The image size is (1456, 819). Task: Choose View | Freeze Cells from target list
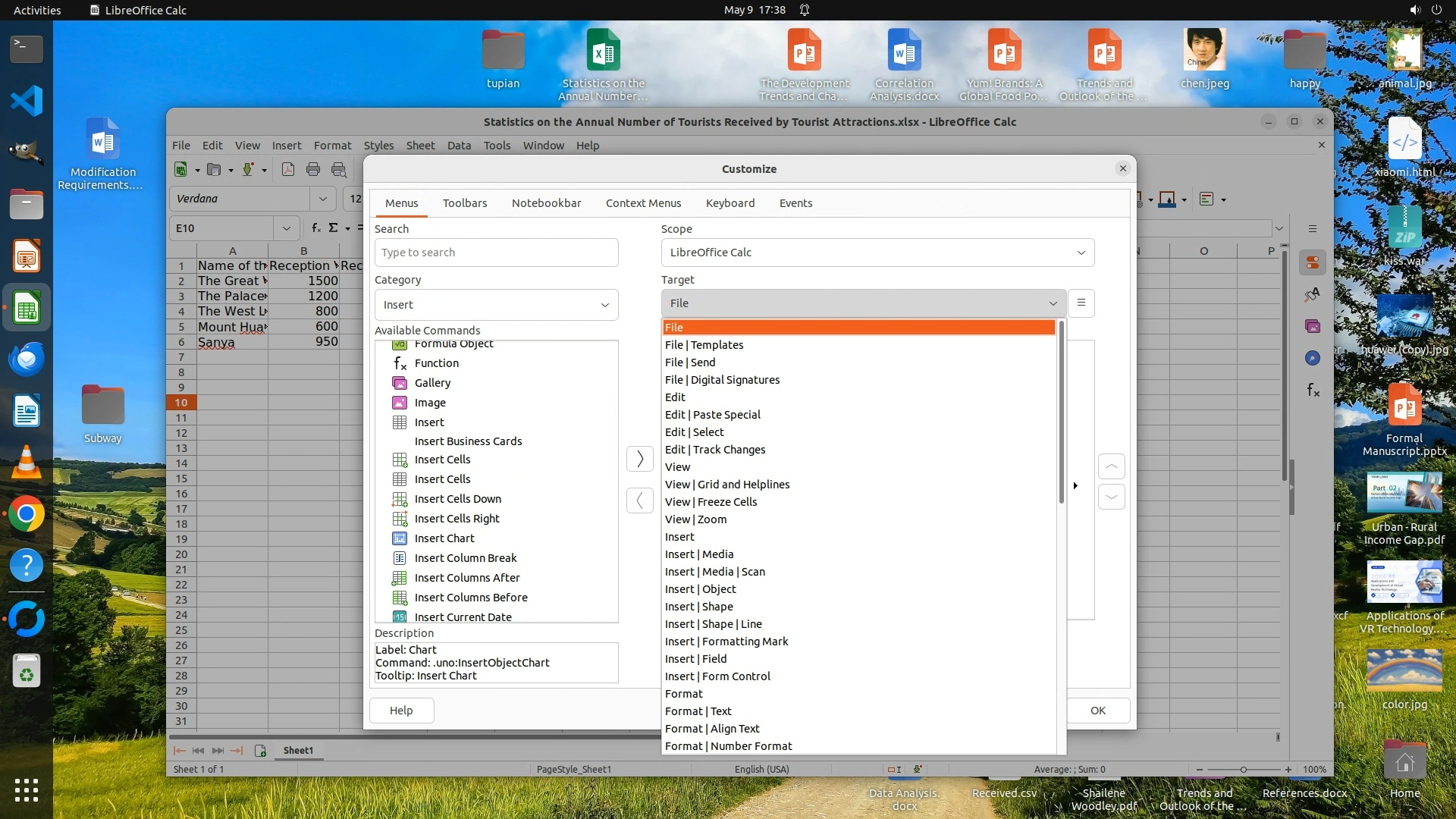(711, 502)
